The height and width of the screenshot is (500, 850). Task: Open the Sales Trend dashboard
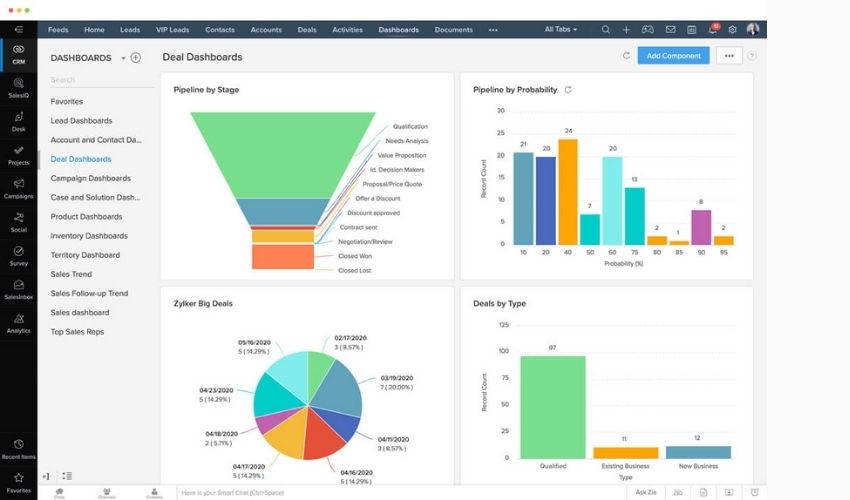71,274
